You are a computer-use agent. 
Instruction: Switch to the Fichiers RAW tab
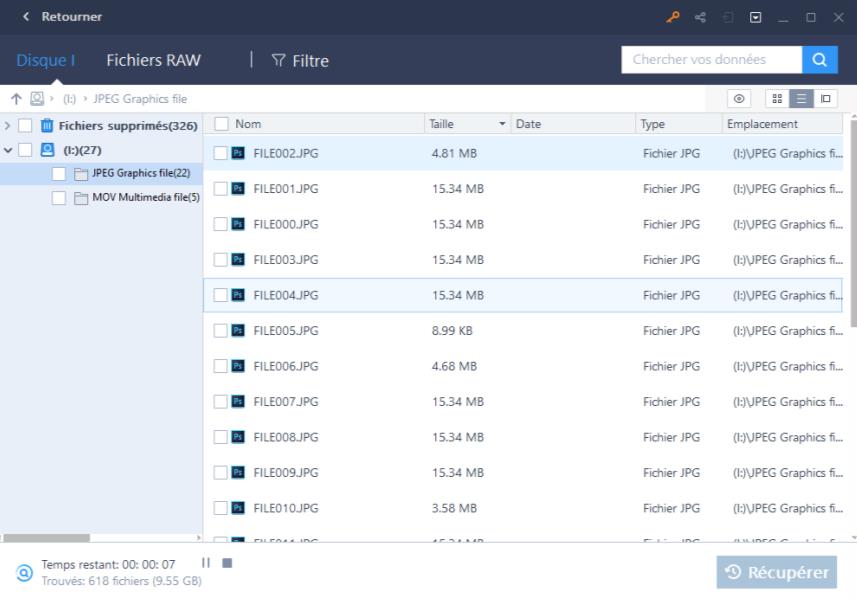153,60
